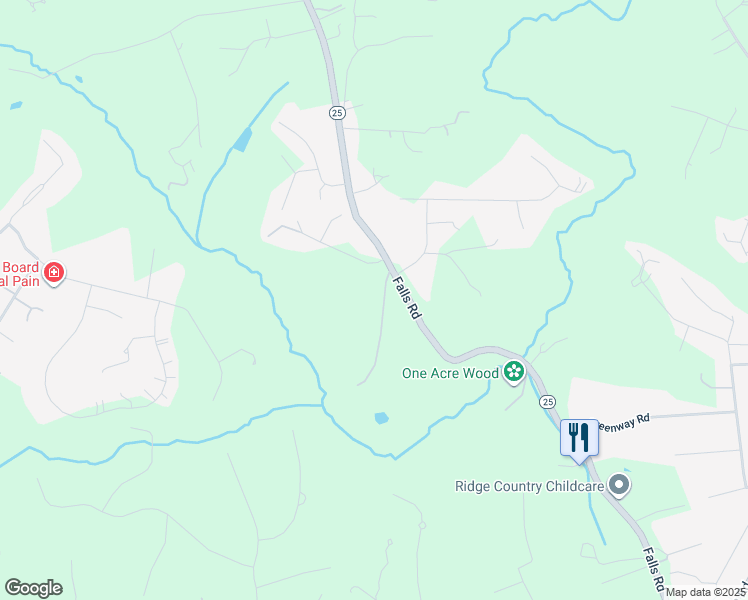Click the small pond at far left edge

16,105
